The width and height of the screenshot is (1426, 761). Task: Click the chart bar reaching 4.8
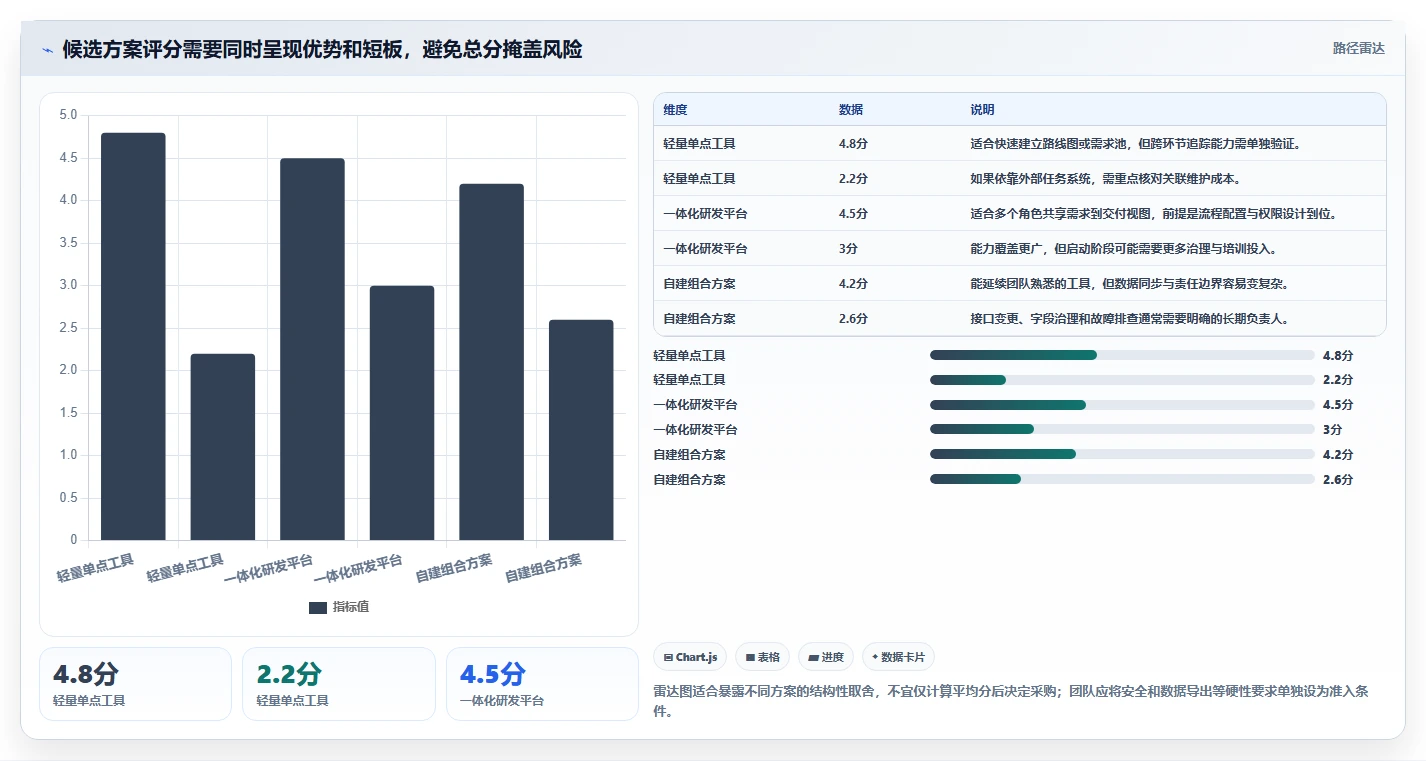pos(133,336)
